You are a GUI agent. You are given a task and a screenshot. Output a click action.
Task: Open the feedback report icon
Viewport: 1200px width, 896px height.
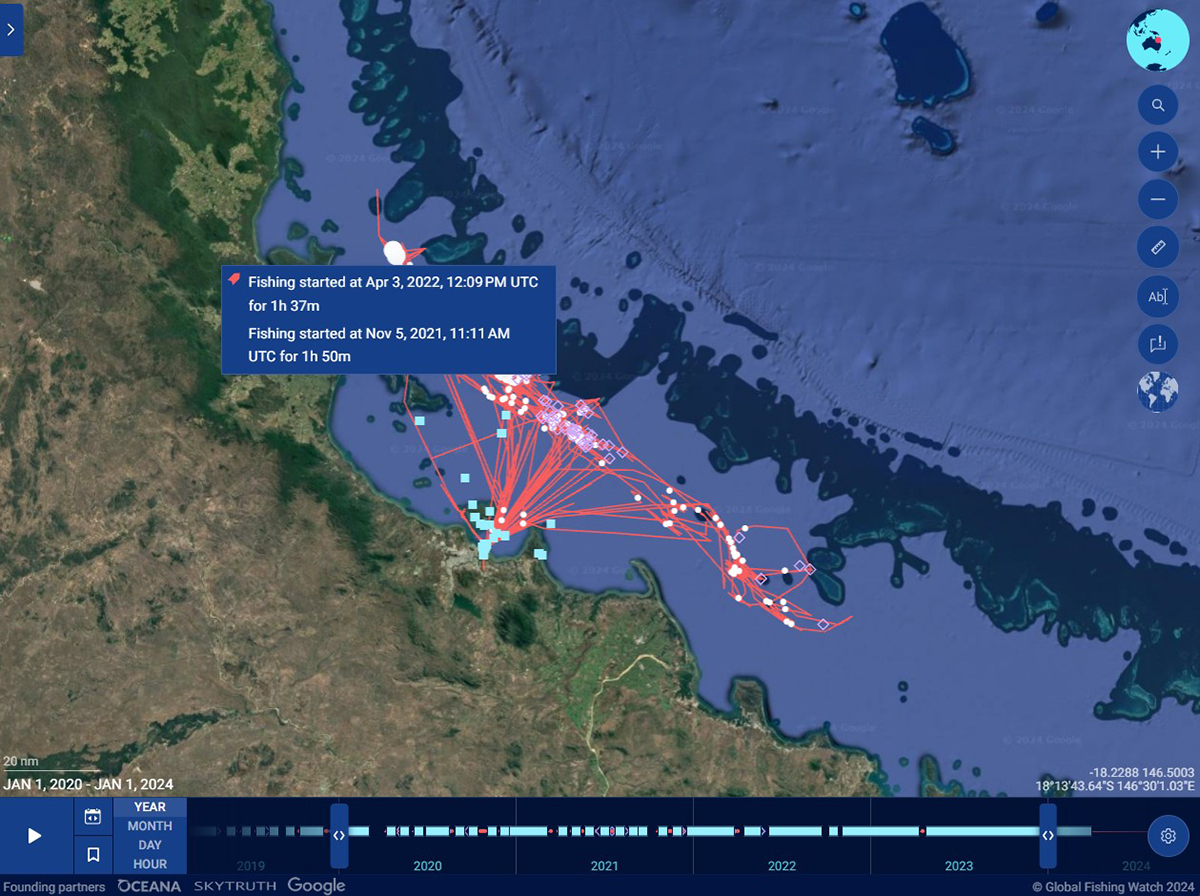pyautogui.click(x=1158, y=343)
